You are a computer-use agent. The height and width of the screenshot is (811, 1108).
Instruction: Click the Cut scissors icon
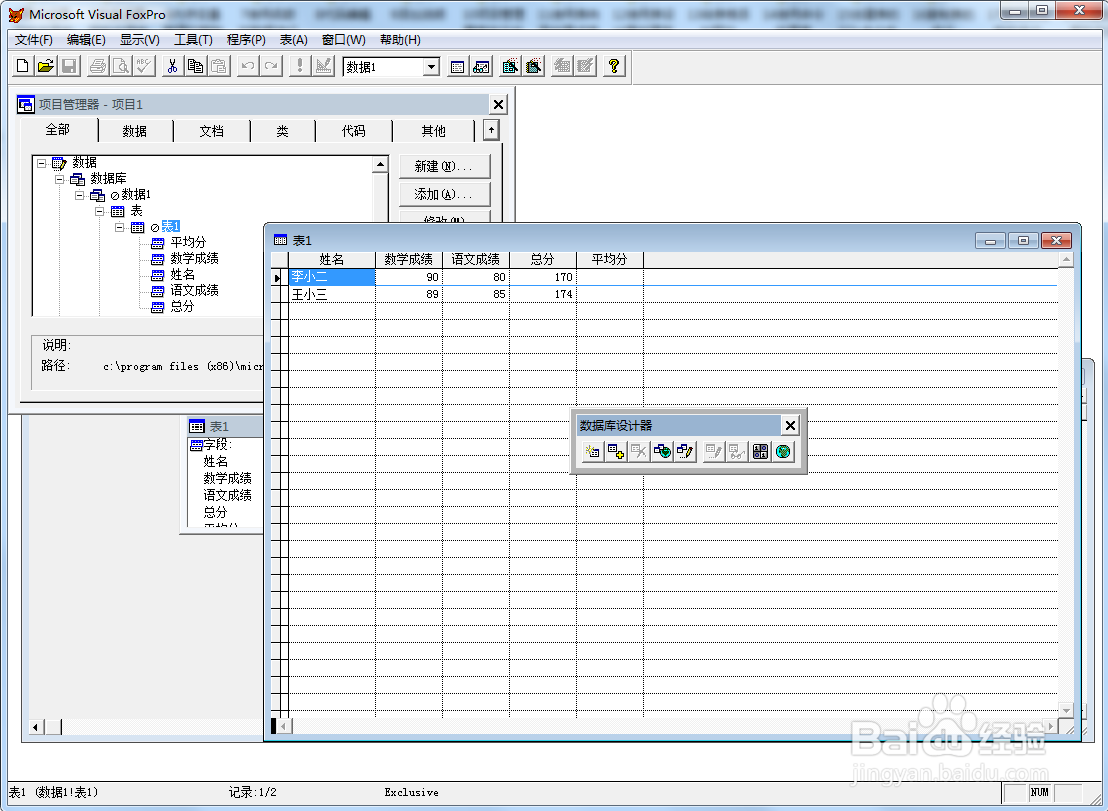pos(172,66)
